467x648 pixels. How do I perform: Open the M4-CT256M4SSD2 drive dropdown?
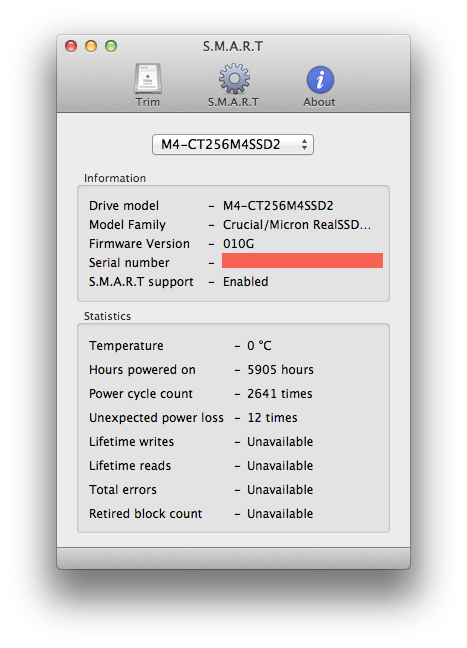[233, 144]
